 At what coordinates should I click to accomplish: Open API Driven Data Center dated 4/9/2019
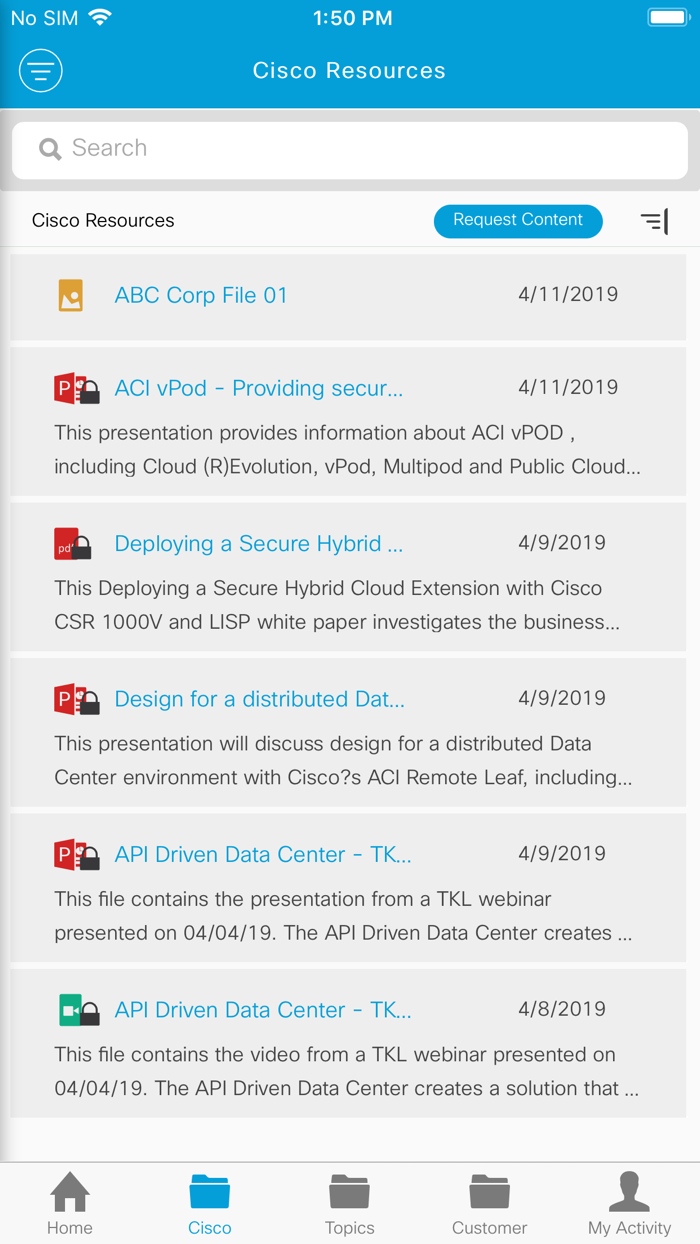pyautogui.click(x=262, y=855)
